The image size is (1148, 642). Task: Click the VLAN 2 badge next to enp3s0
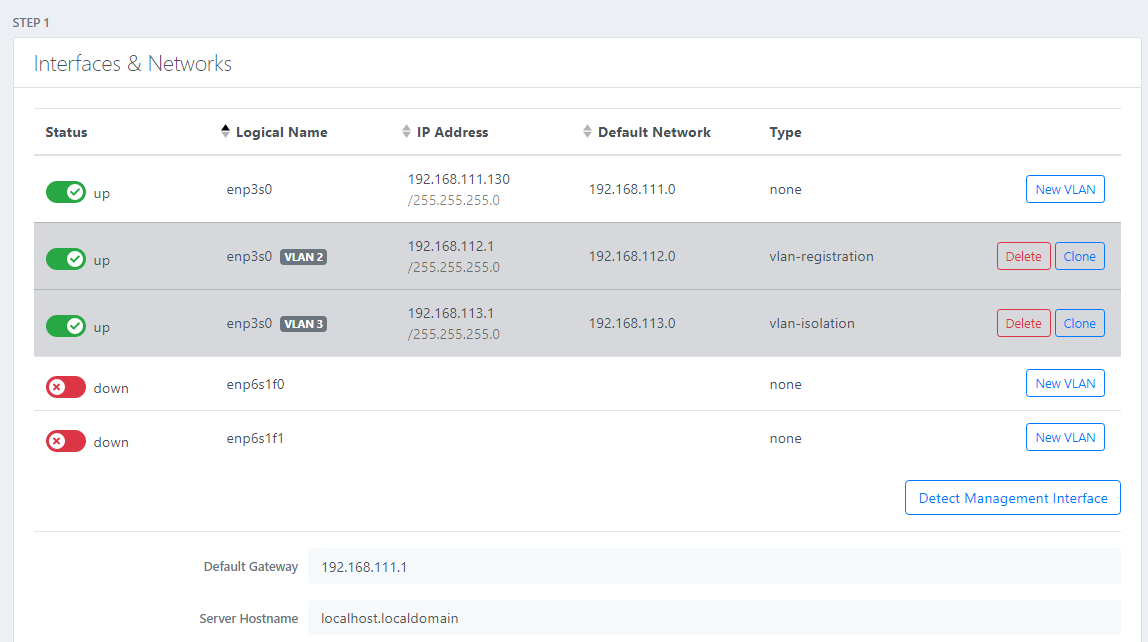click(x=304, y=256)
